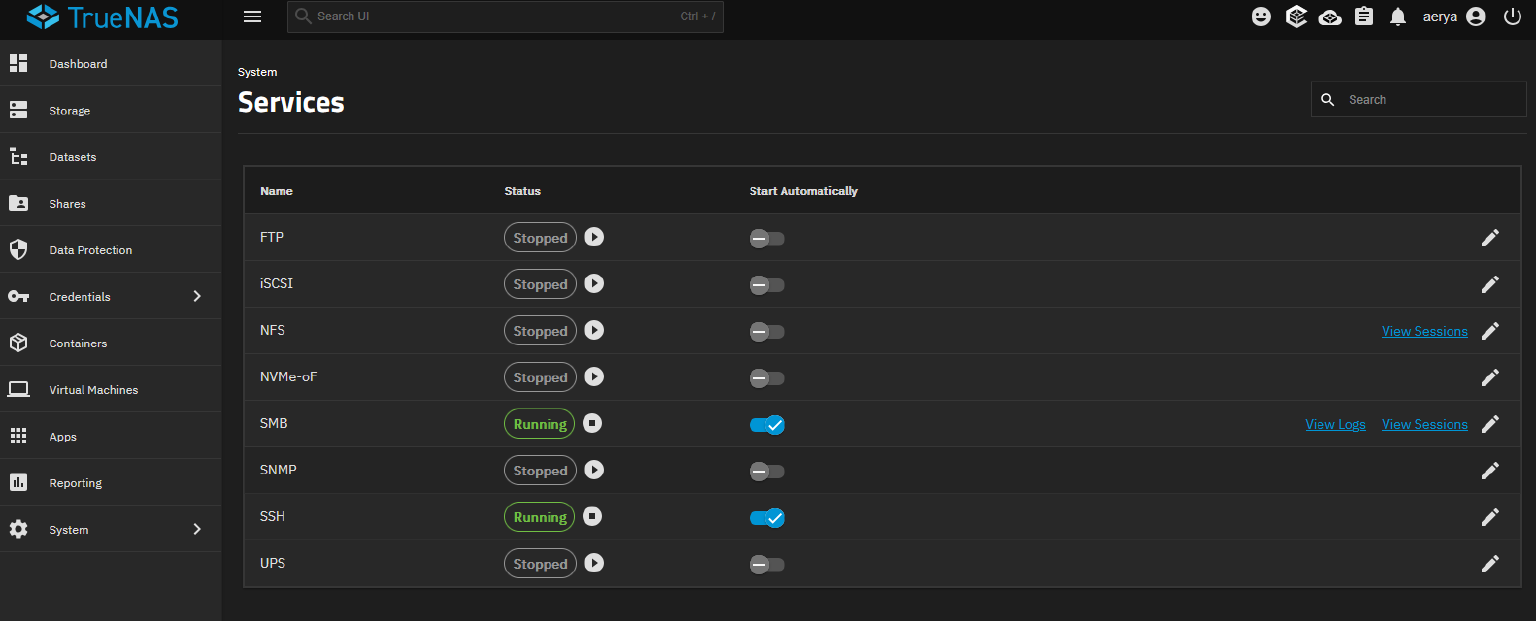The image size is (1536, 621).
Task: Edit the FTP service settings
Action: click(1490, 237)
